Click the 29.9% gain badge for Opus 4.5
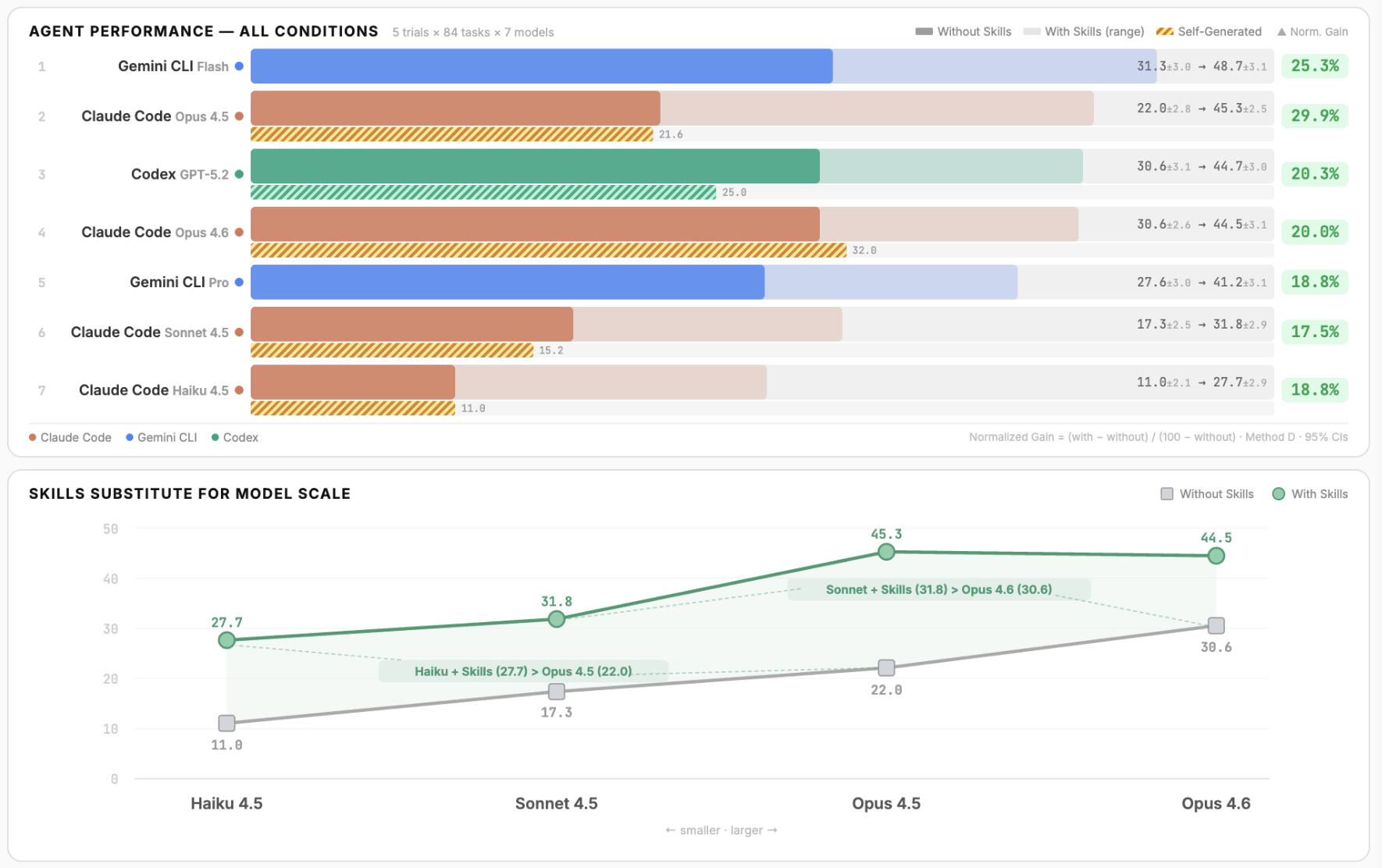The height and width of the screenshot is (868, 1382). click(x=1315, y=116)
